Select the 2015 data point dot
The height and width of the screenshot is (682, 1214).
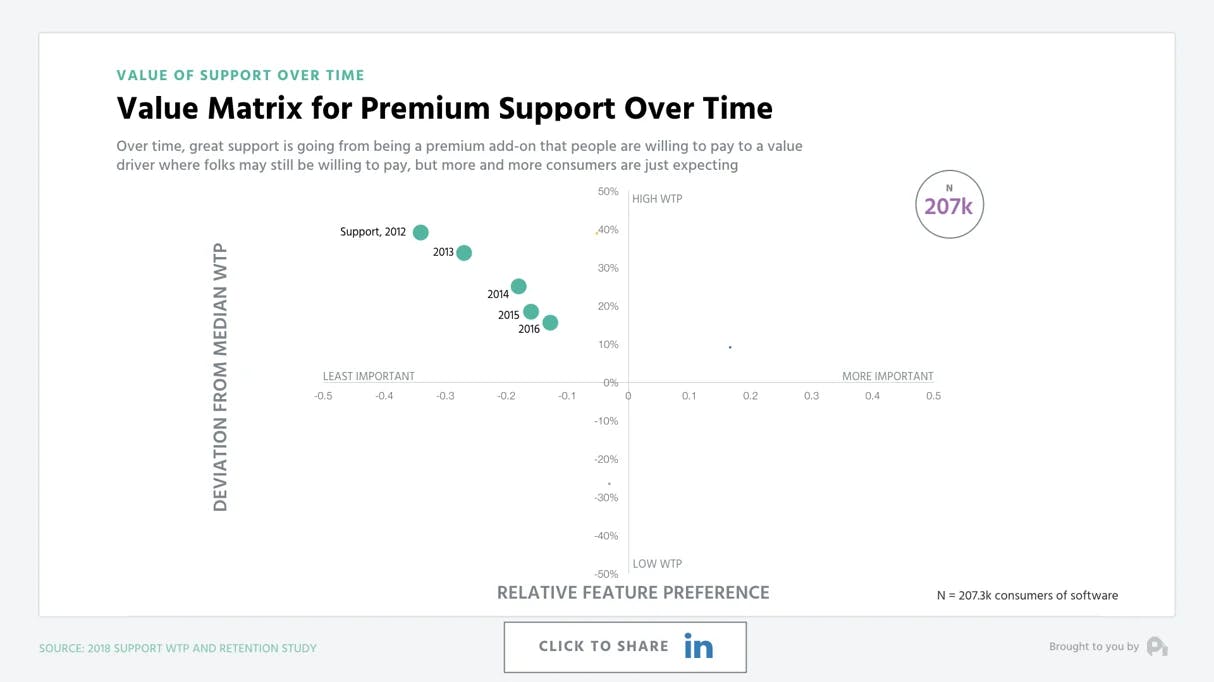tap(531, 312)
